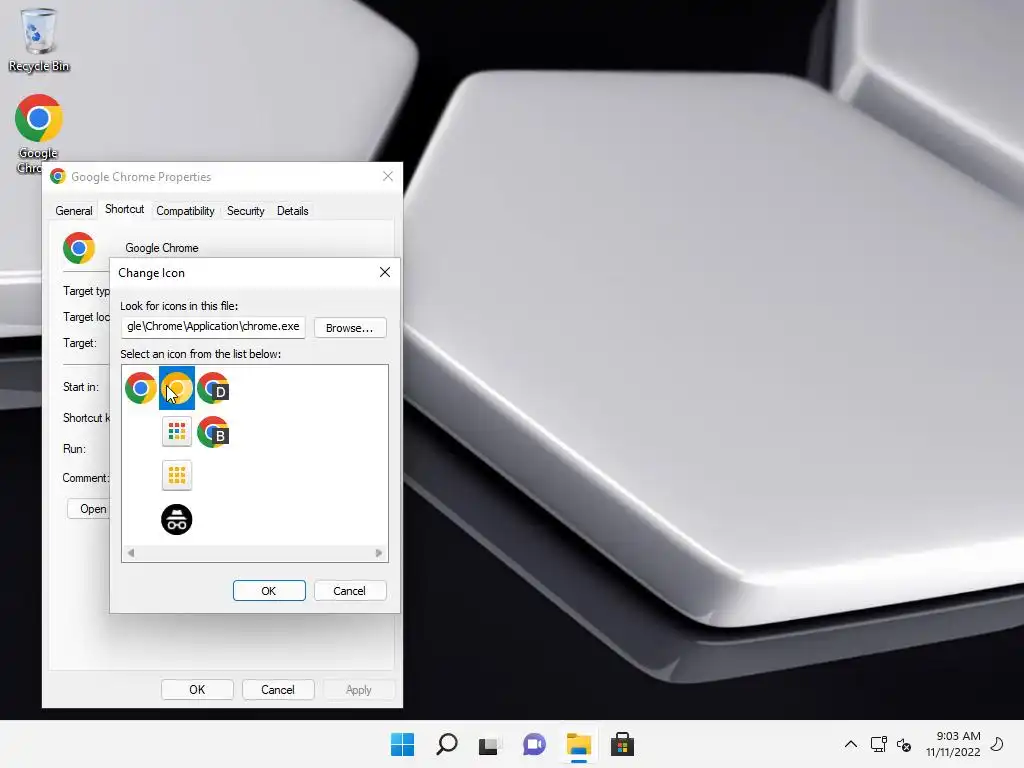Click OK in Google Chrome Properties window
Viewport: 1024px width, 768px height.
[x=197, y=690]
